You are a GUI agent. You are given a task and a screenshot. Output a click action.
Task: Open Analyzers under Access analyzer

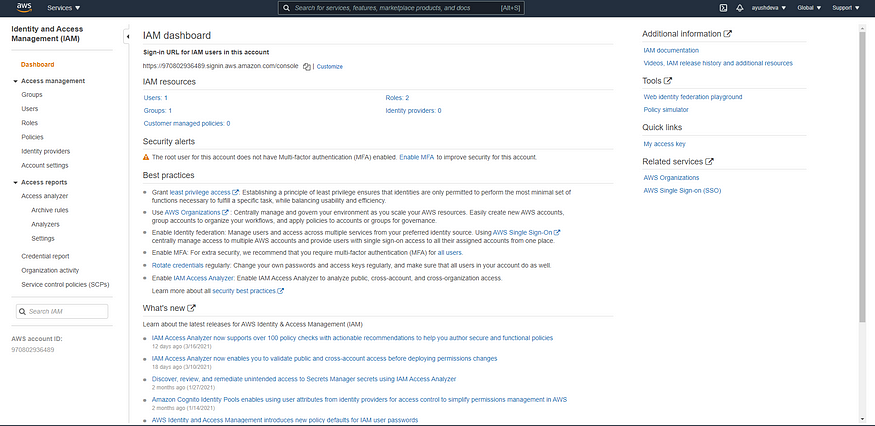[x=45, y=224]
